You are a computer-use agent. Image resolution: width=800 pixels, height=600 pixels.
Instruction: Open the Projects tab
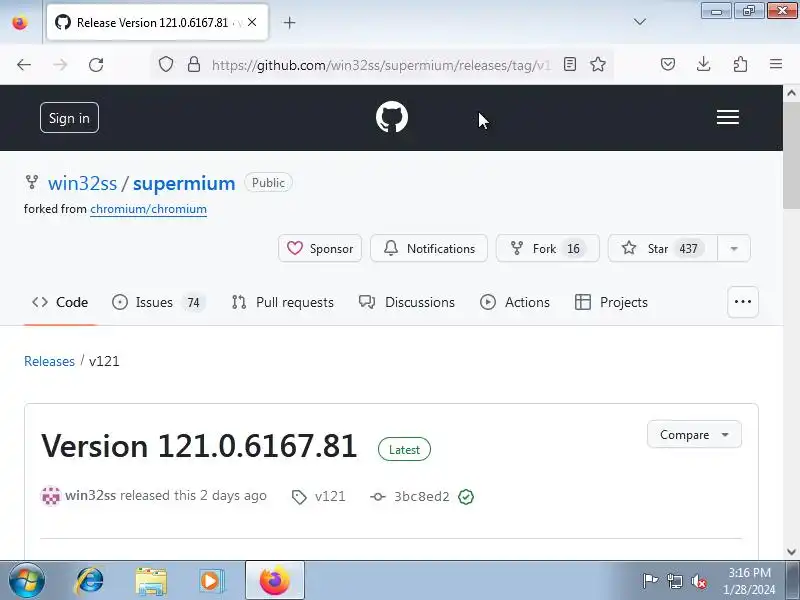point(611,303)
